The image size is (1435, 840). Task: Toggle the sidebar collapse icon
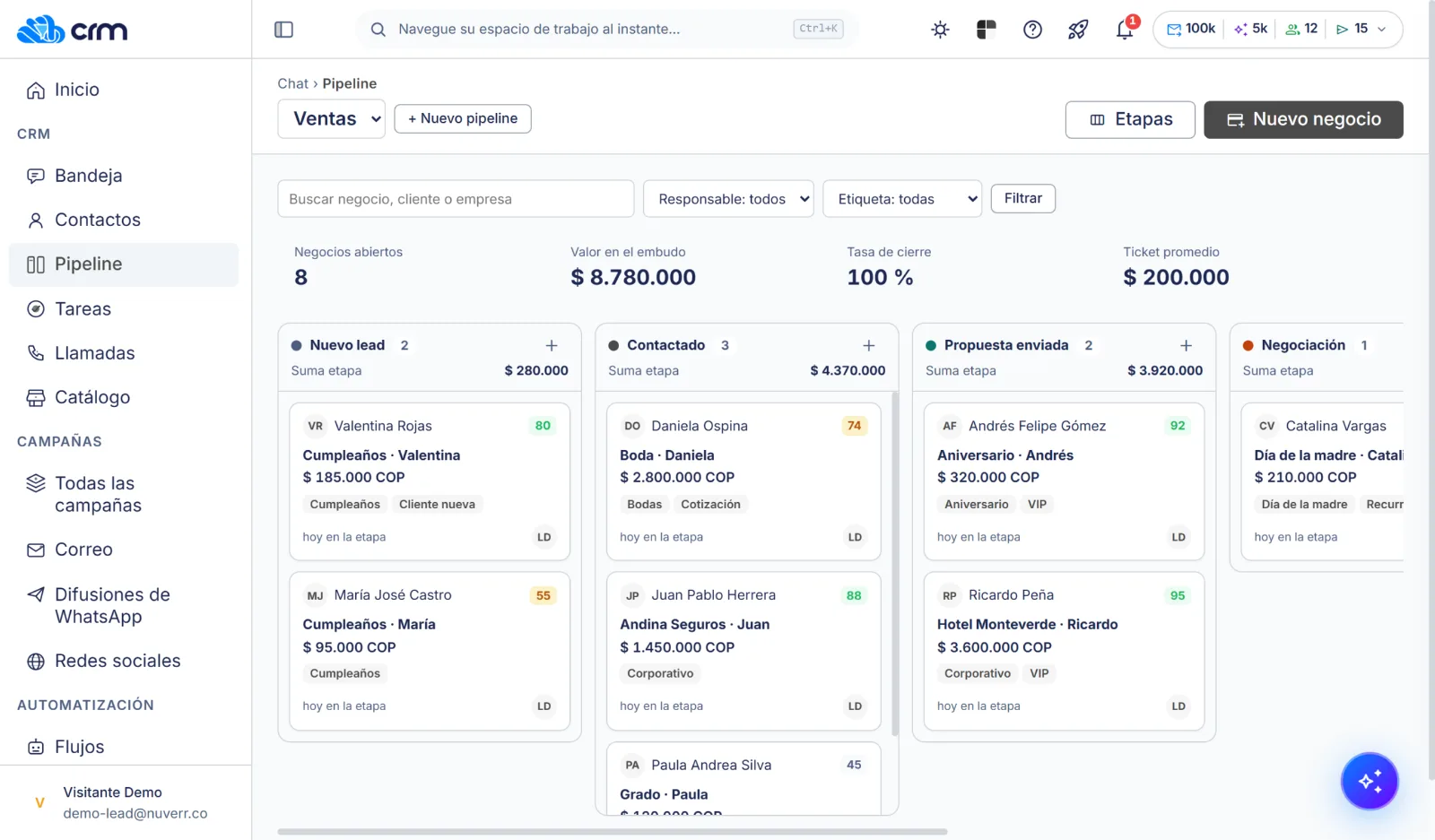pos(283,30)
